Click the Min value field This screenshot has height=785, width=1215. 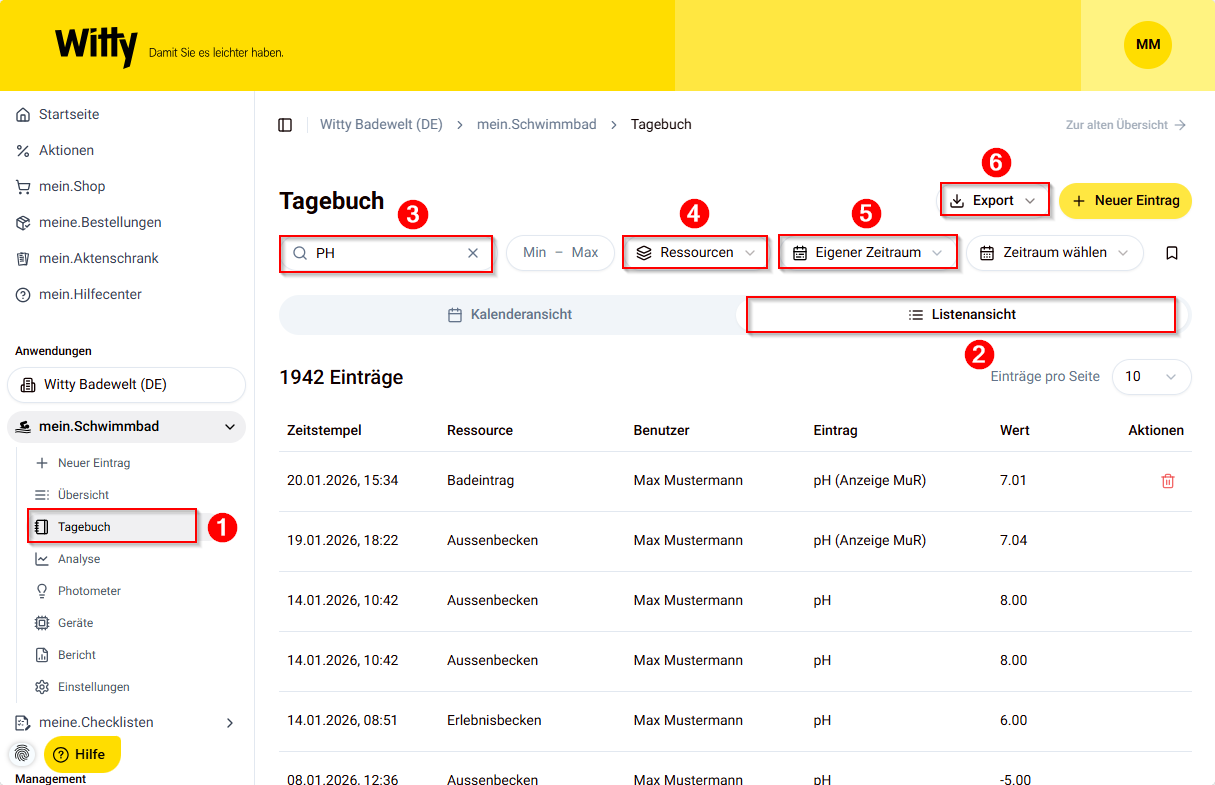[x=535, y=253]
